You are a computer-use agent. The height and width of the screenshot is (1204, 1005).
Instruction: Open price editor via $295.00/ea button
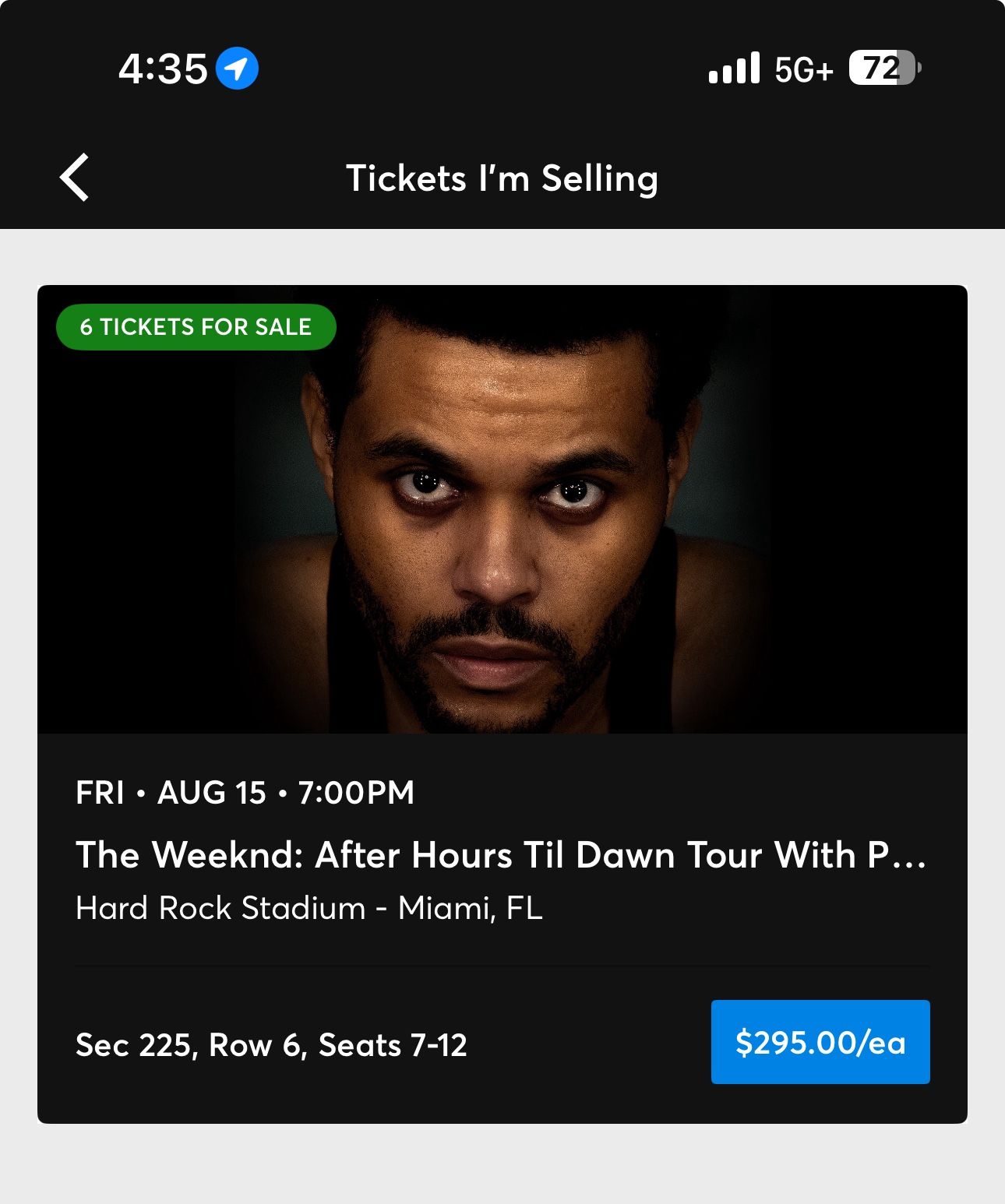pos(820,1041)
